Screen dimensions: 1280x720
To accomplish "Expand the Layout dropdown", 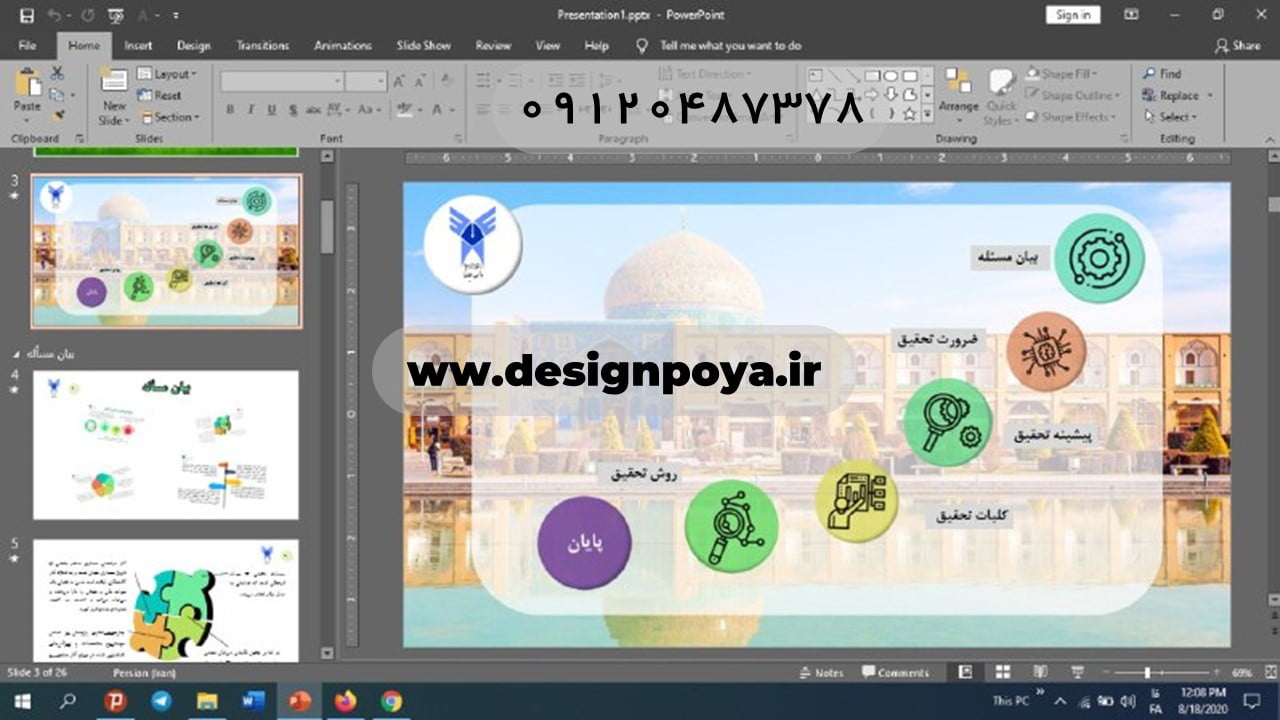I will pyautogui.click(x=168, y=74).
